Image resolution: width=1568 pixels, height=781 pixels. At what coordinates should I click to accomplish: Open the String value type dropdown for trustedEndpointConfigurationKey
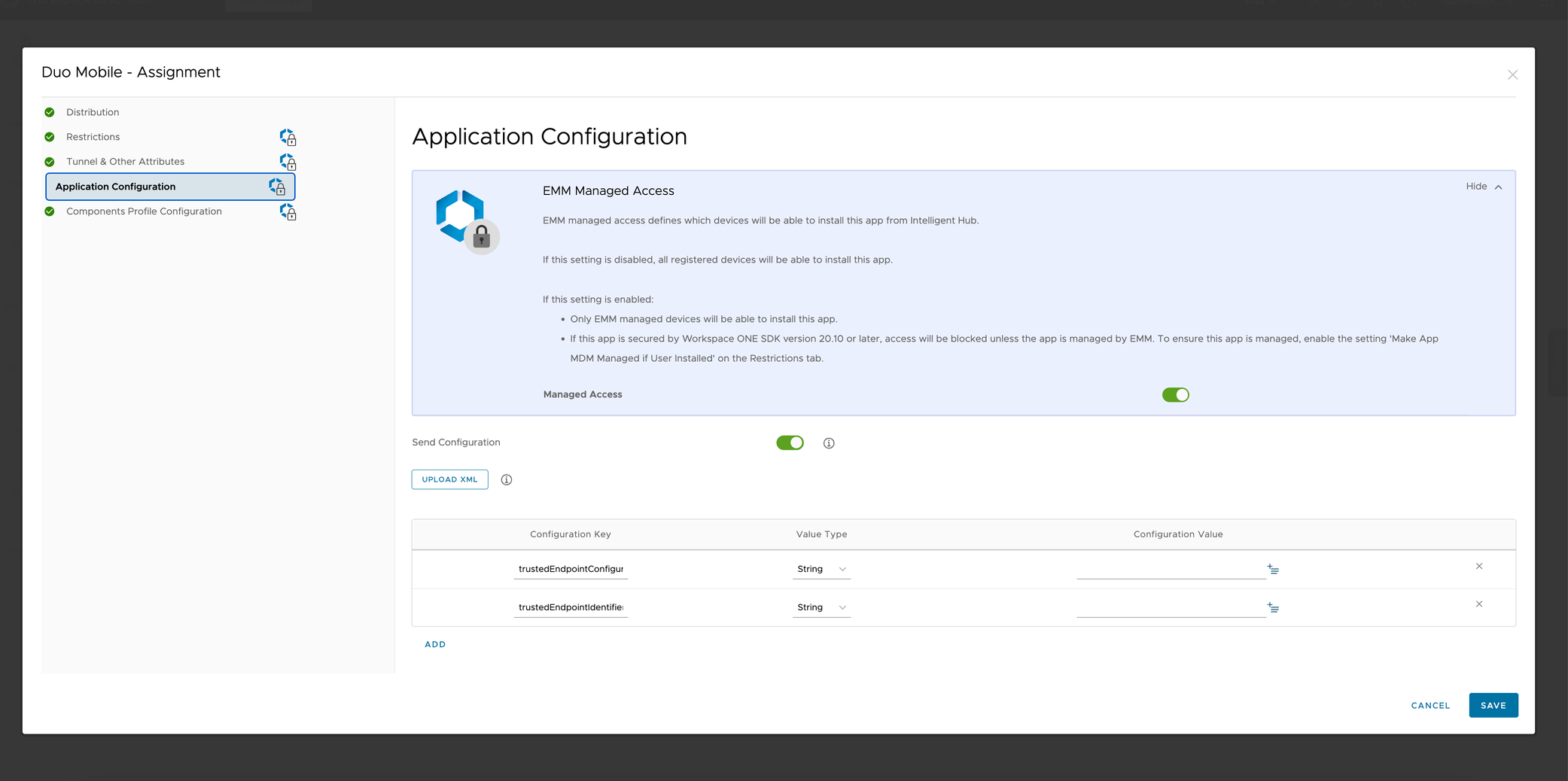pos(821,569)
